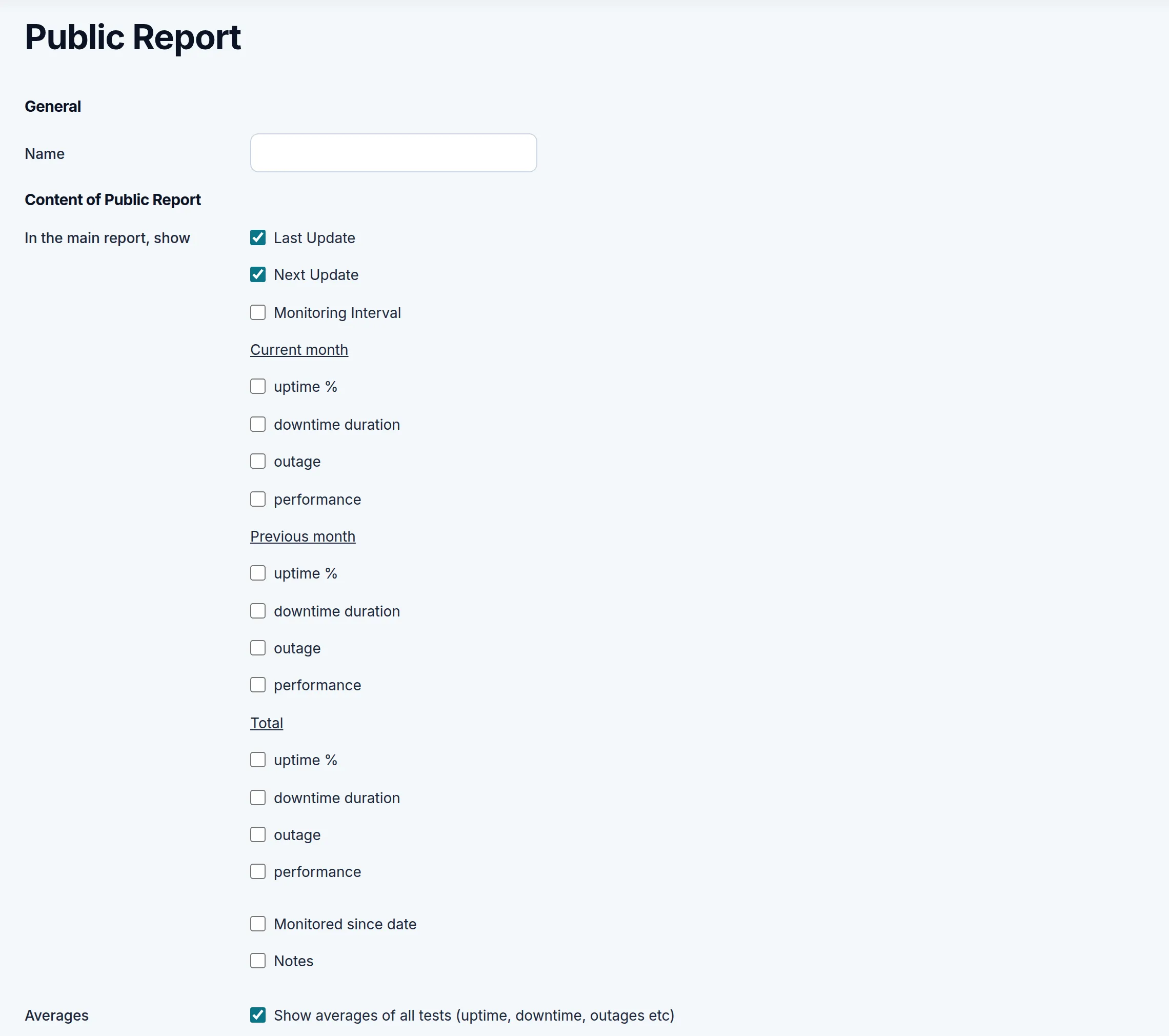This screenshot has width=1169, height=1036.
Task: Check downtime duration under Total
Action: [258, 798]
